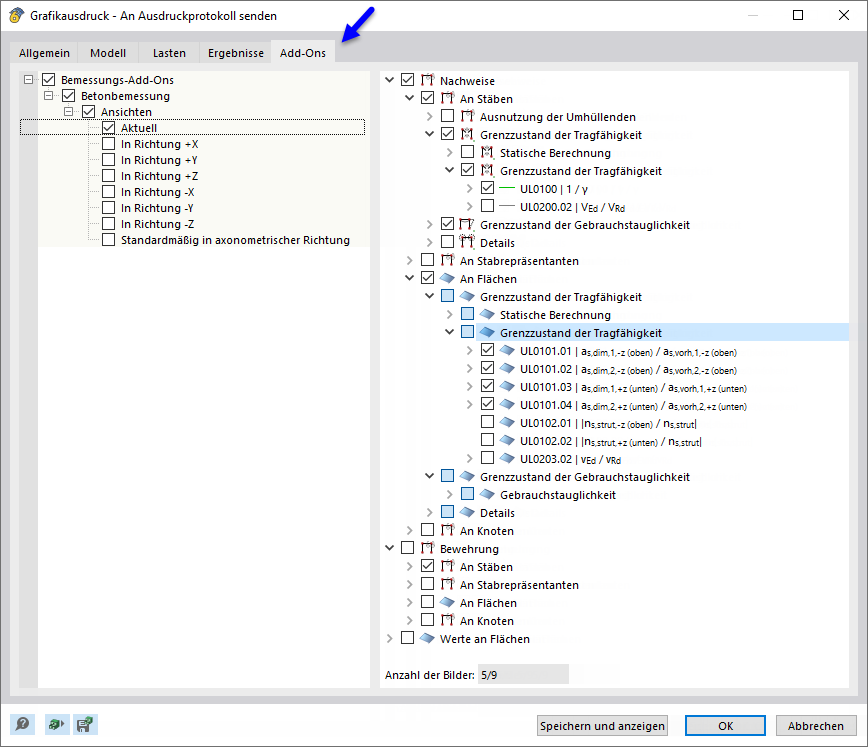
Task: Expand the An Stabrepräsentanten node under Nachweise
Action: coord(410,260)
